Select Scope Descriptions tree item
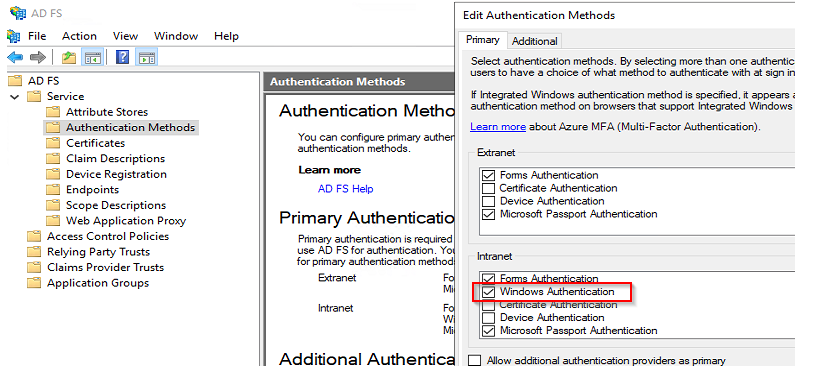The width and height of the screenshot is (832, 383). (116, 205)
